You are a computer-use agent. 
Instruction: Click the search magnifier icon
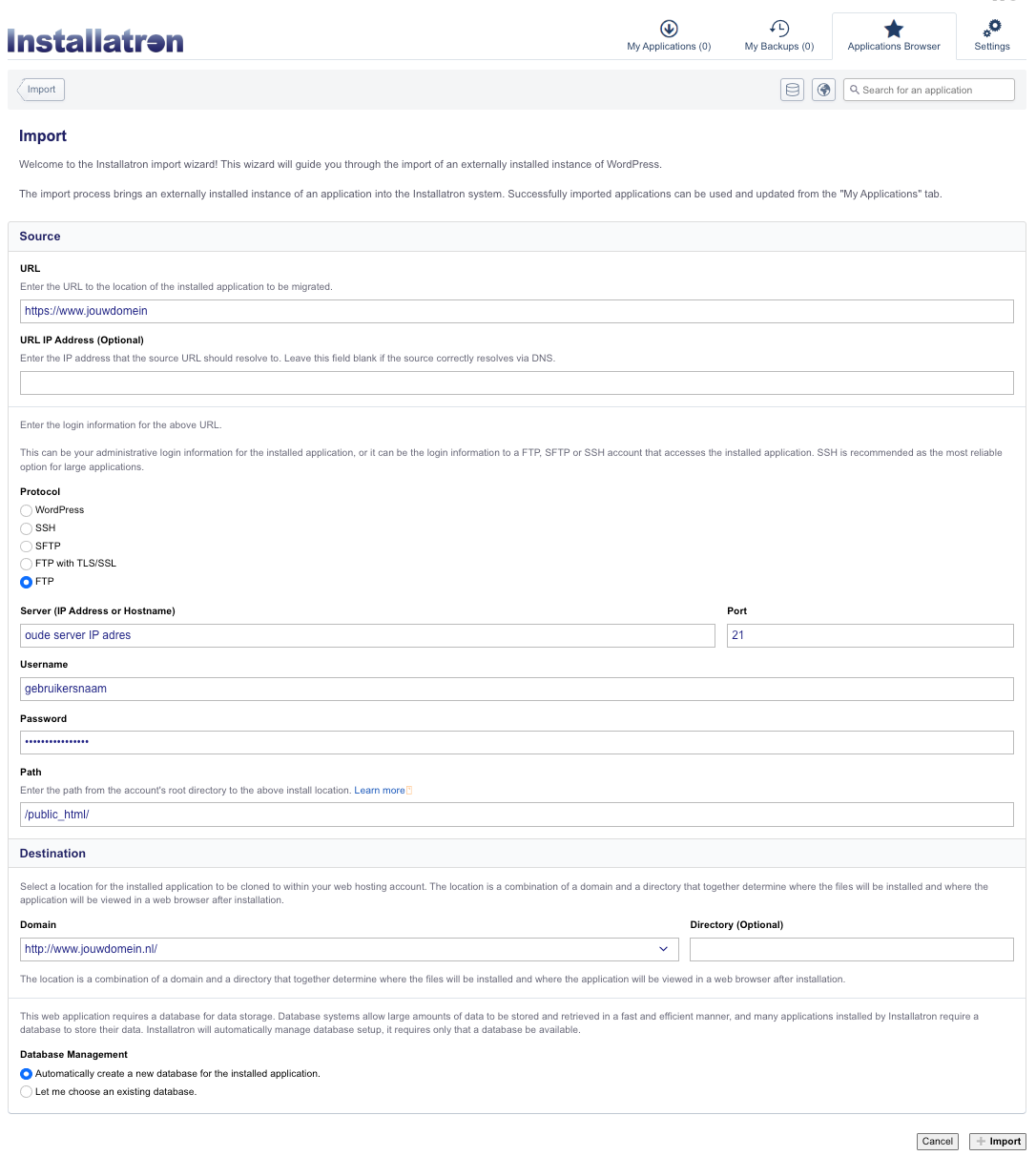pyautogui.click(x=855, y=90)
